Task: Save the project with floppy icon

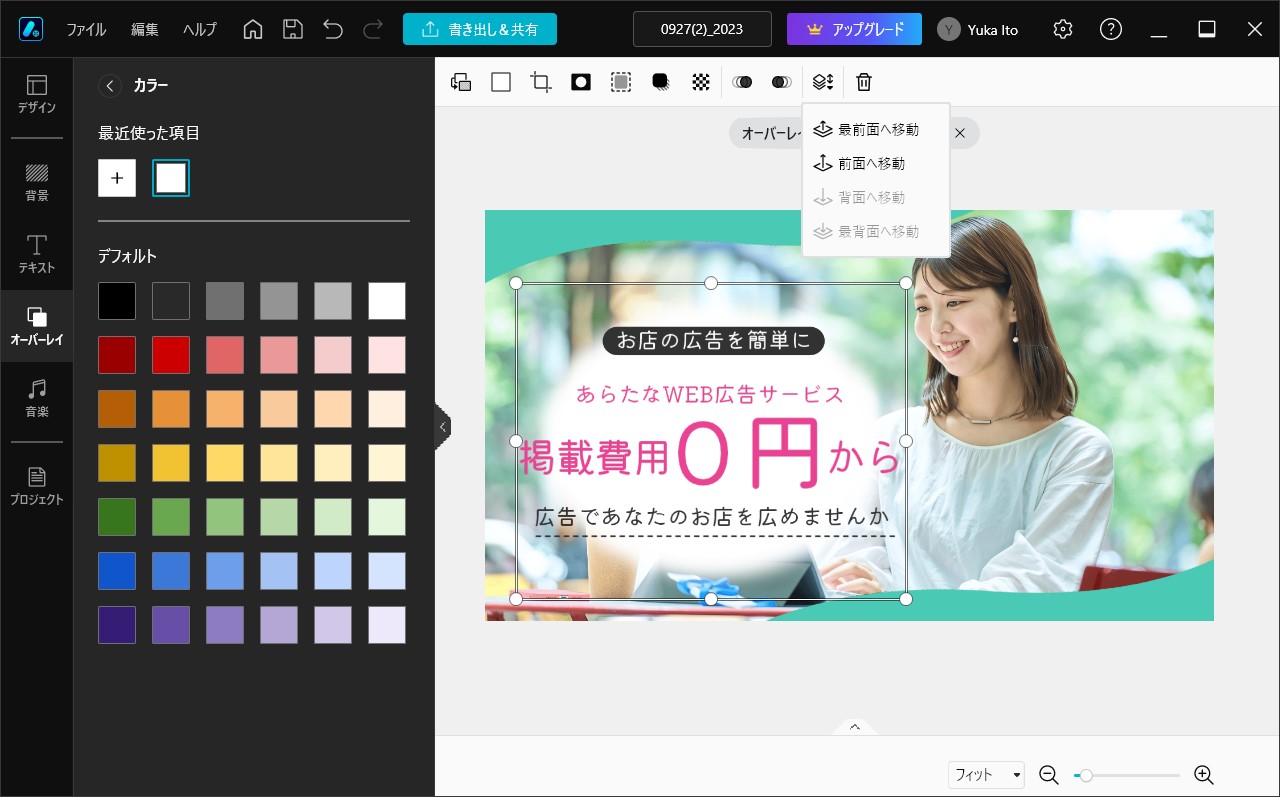Action: [293, 29]
